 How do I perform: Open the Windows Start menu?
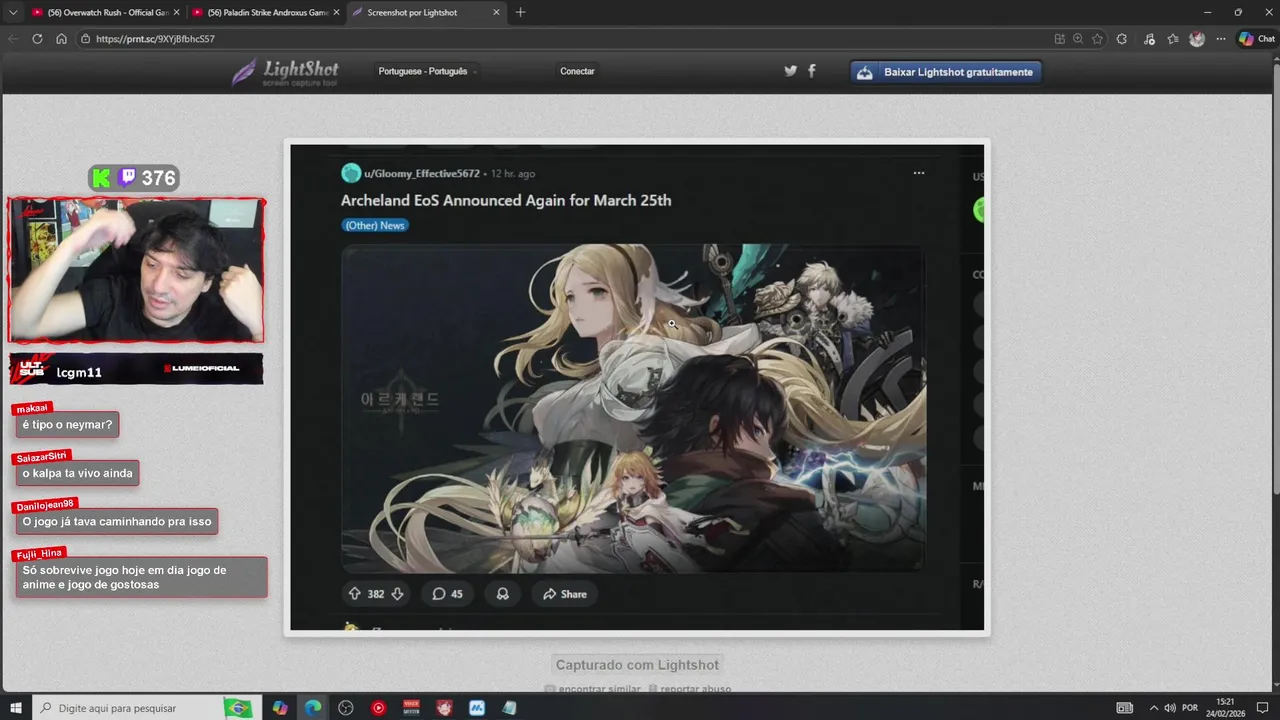coord(16,708)
